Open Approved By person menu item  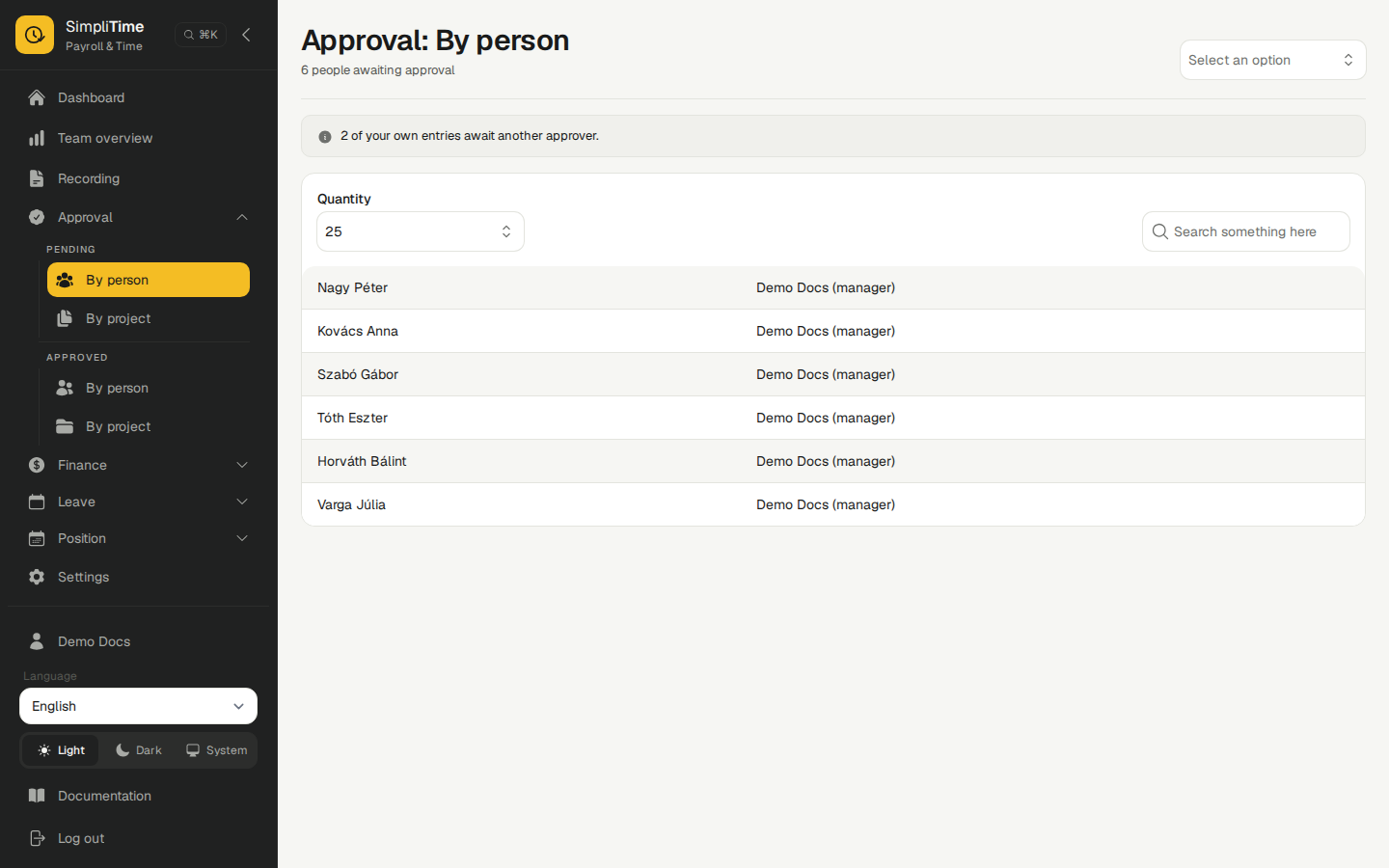(149, 388)
